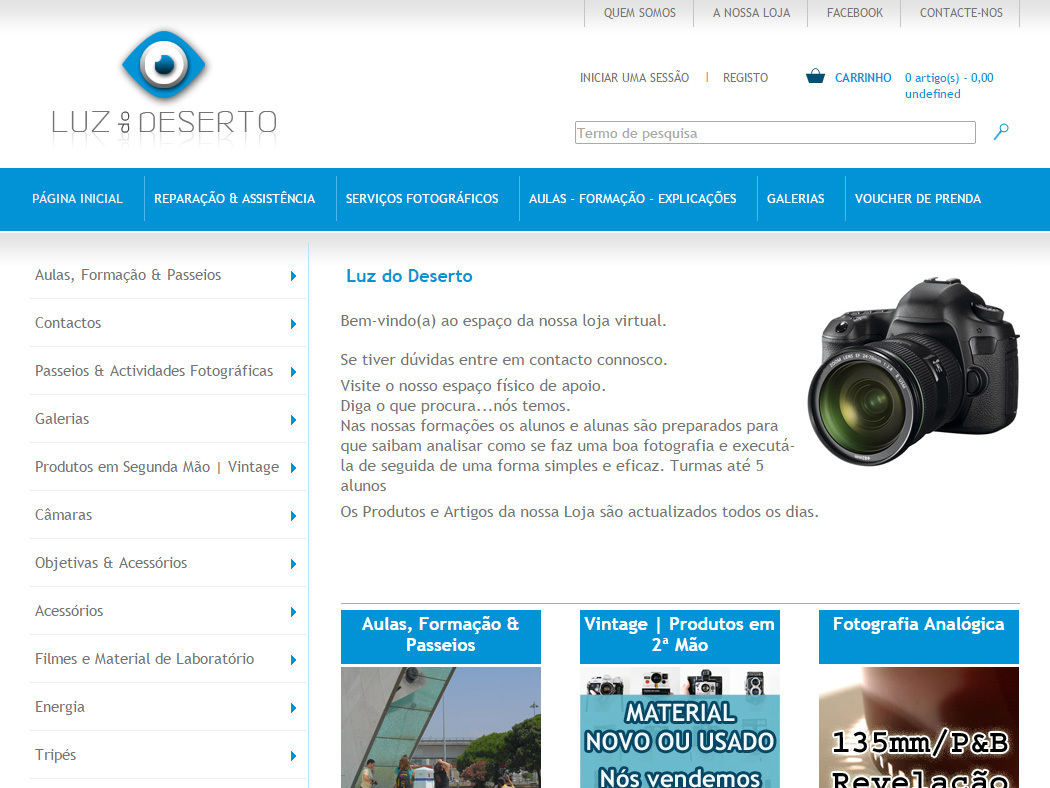
Task: Visit the Facebook top link
Action: click(x=854, y=13)
